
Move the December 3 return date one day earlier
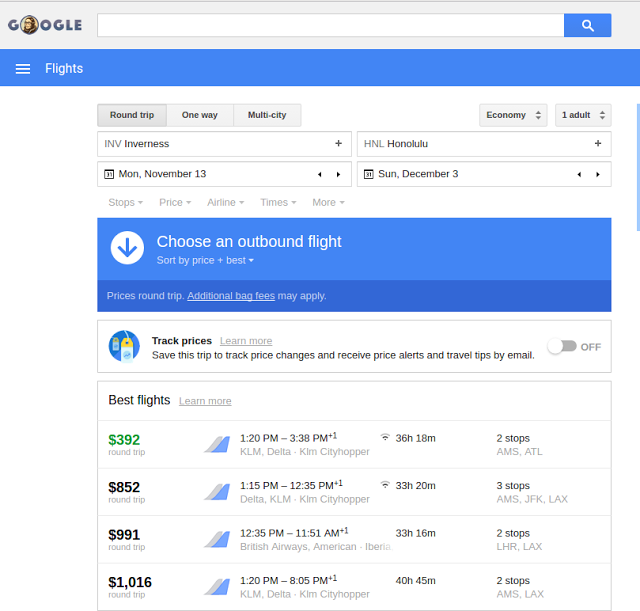pyautogui.click(x=579, y=174)
